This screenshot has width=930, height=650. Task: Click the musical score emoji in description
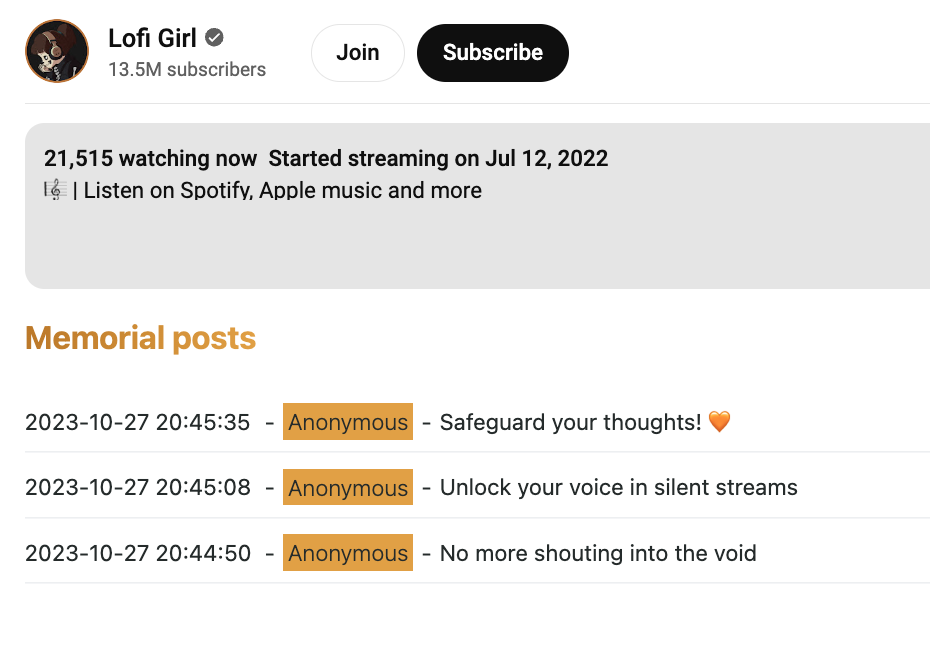pos(55,190)
